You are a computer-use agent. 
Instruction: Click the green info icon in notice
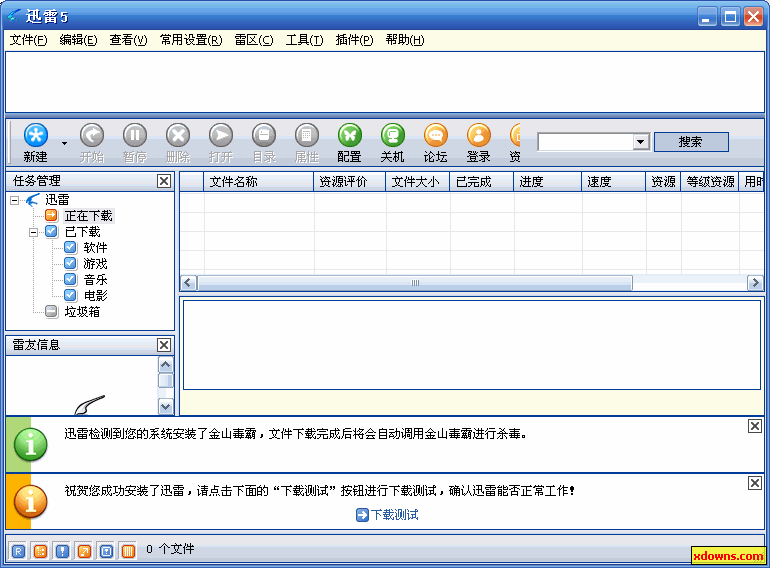30,445
